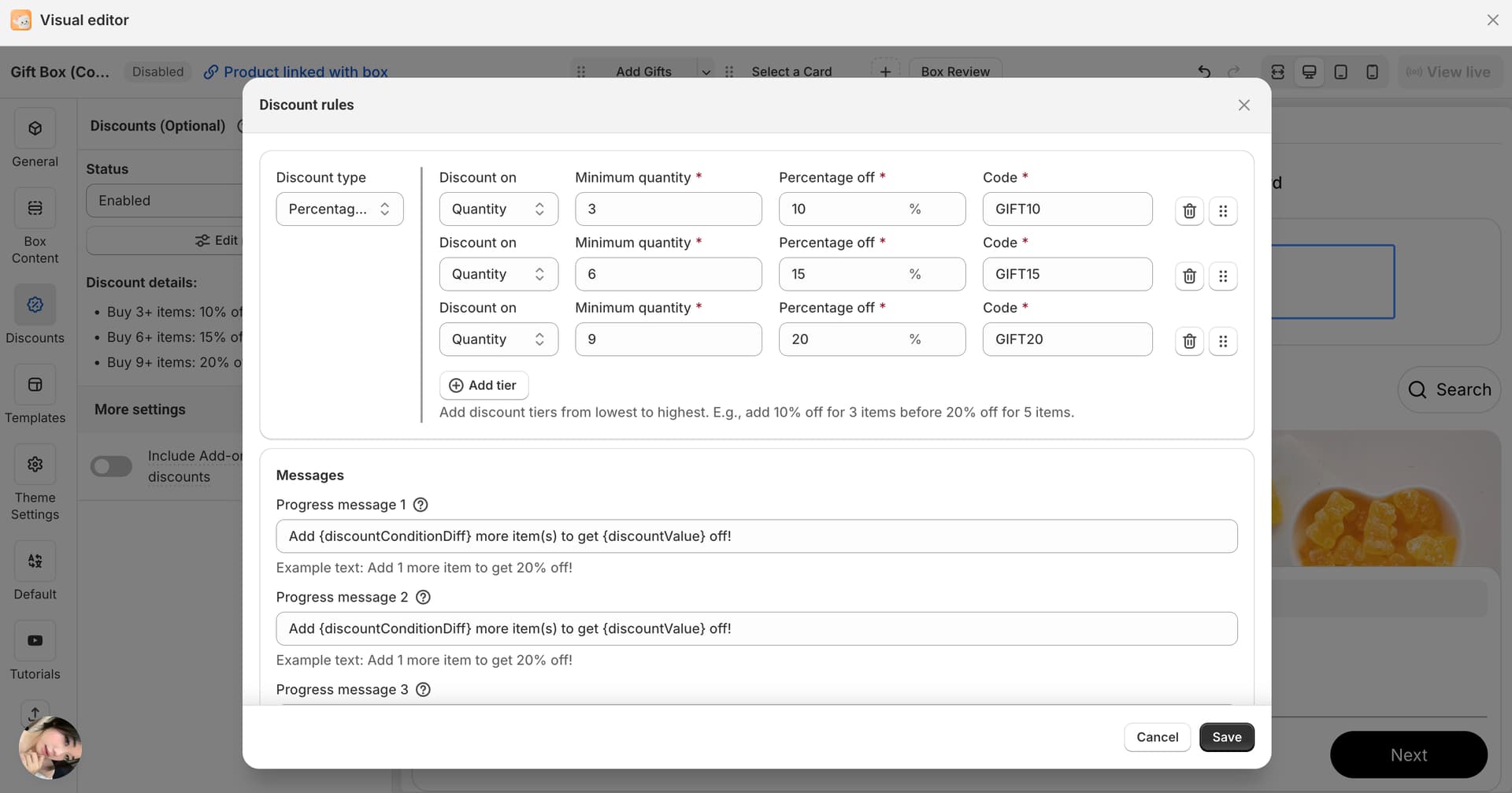Cancel the discount rules changes
Image resolution: width=1512 pixels, height=793 pixels.
click(1157, 737)
